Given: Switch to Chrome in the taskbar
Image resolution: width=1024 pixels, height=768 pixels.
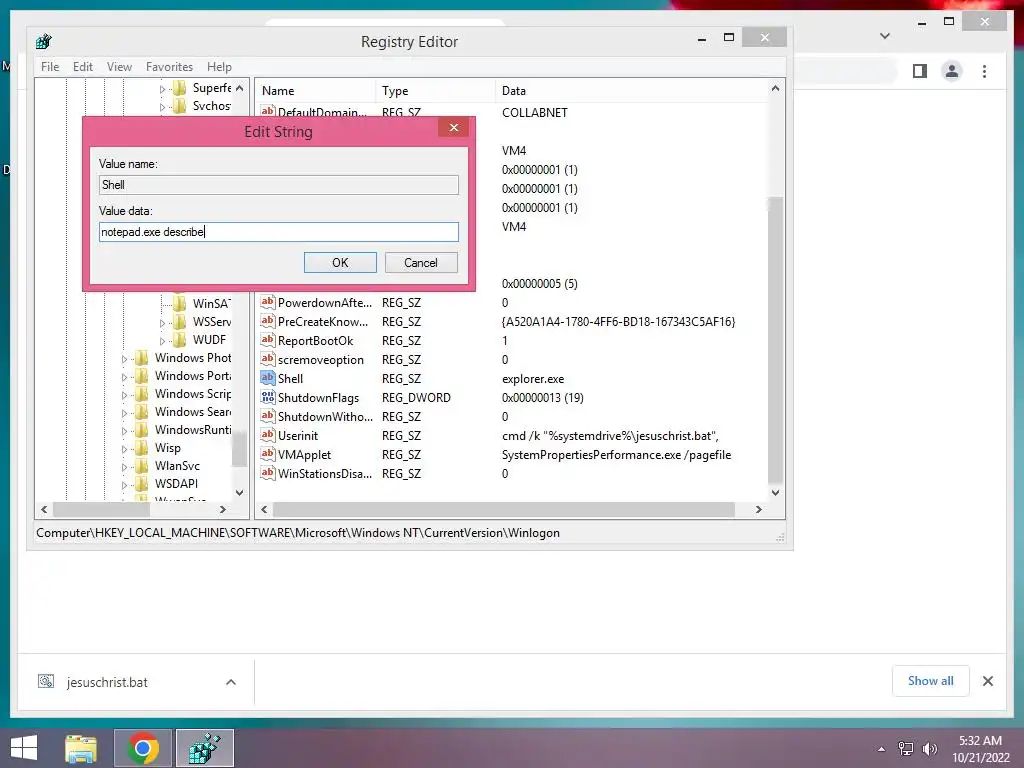Looking at the screenshot, I should (x=143, y=748).
